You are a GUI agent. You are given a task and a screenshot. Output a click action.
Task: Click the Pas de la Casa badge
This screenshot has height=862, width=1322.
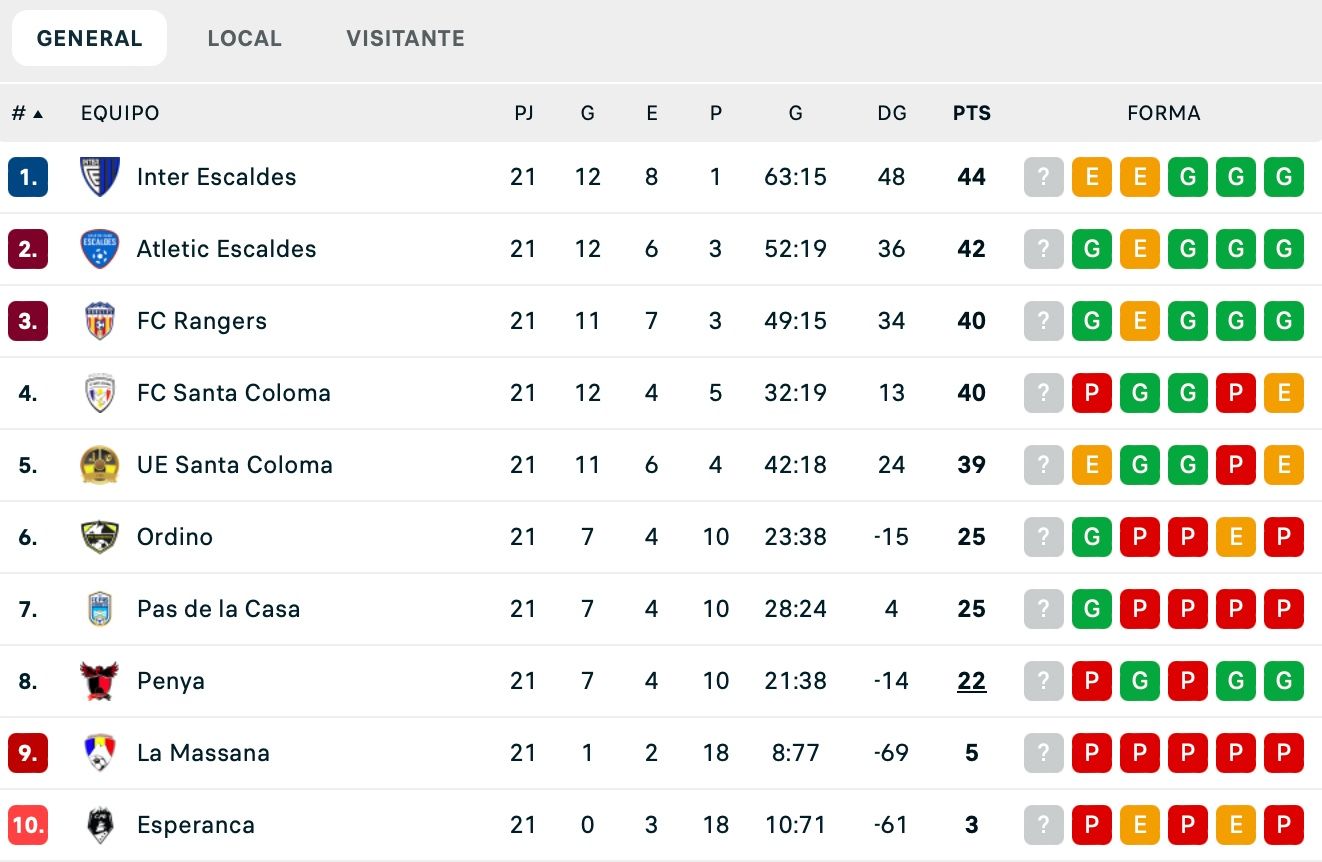(x=101, y=609)
